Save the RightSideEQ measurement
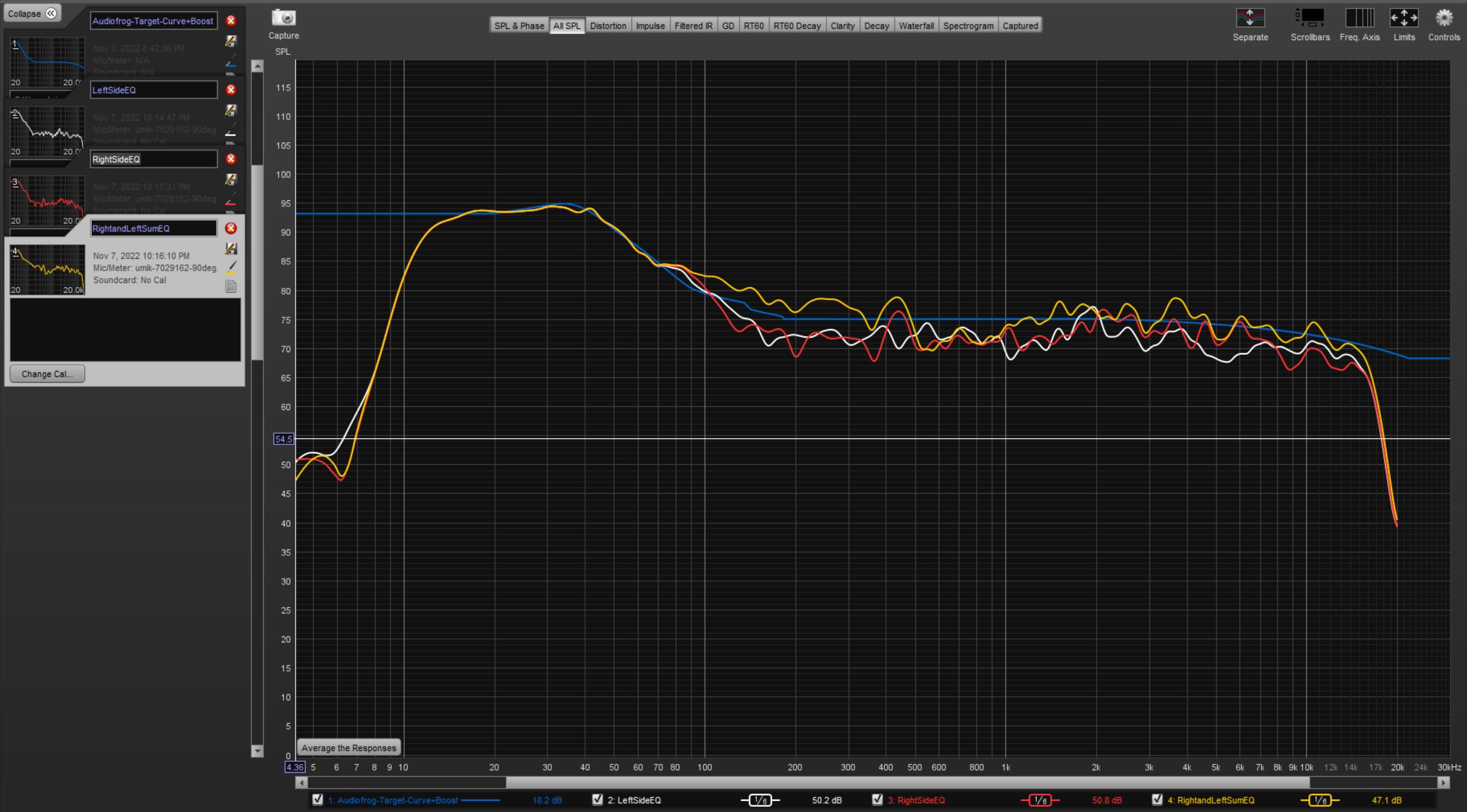Screen dimensions: 1467x812 click(231, 180)
